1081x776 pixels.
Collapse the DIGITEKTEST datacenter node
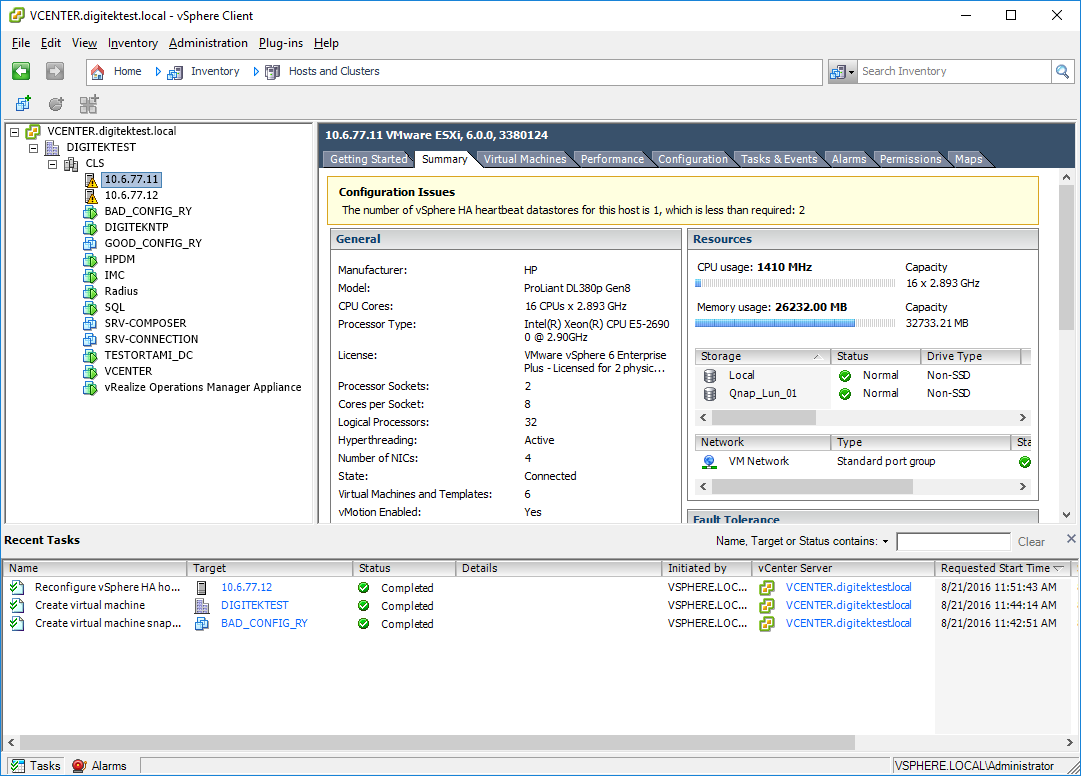pos(33,147)
